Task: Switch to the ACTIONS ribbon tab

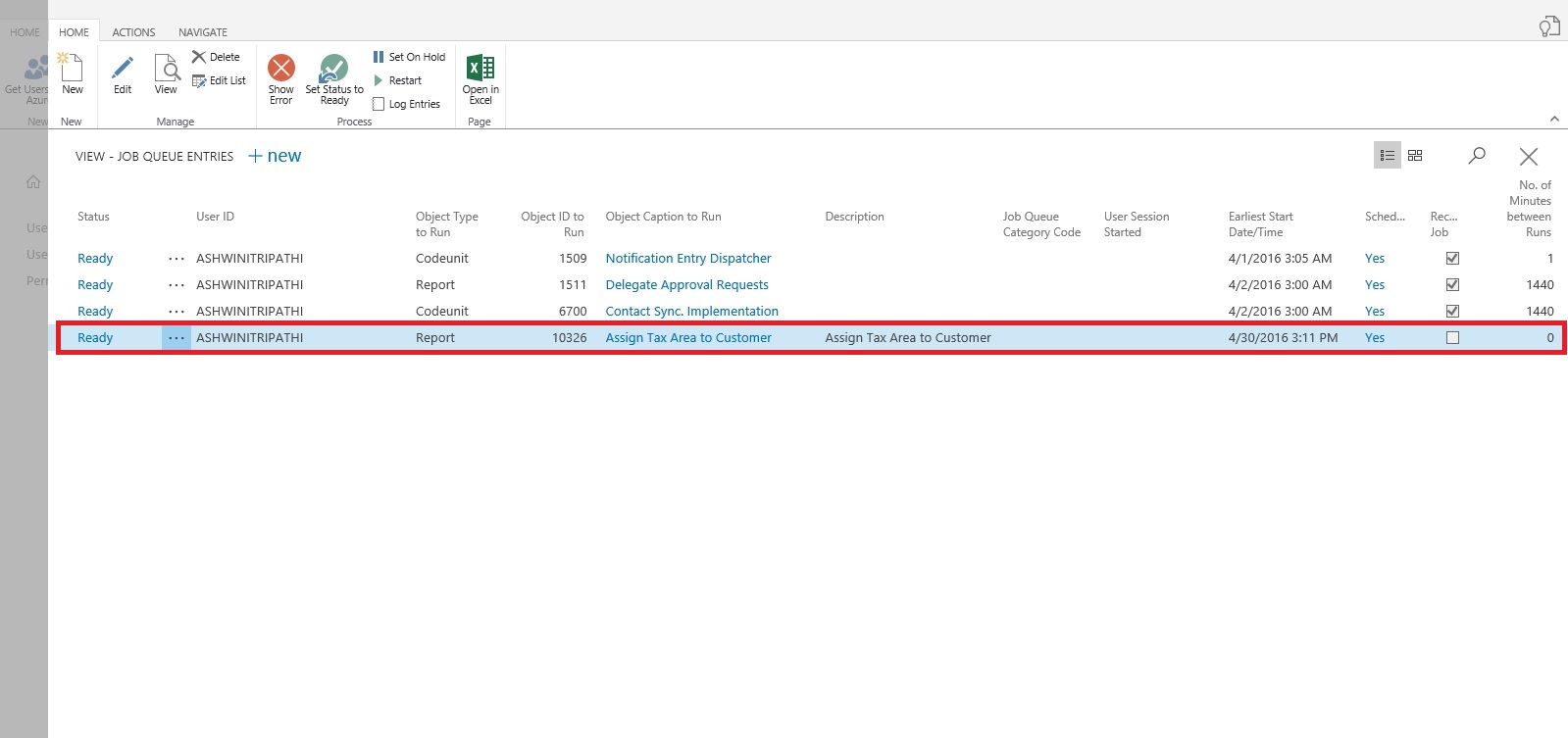Action: point(133,32)
